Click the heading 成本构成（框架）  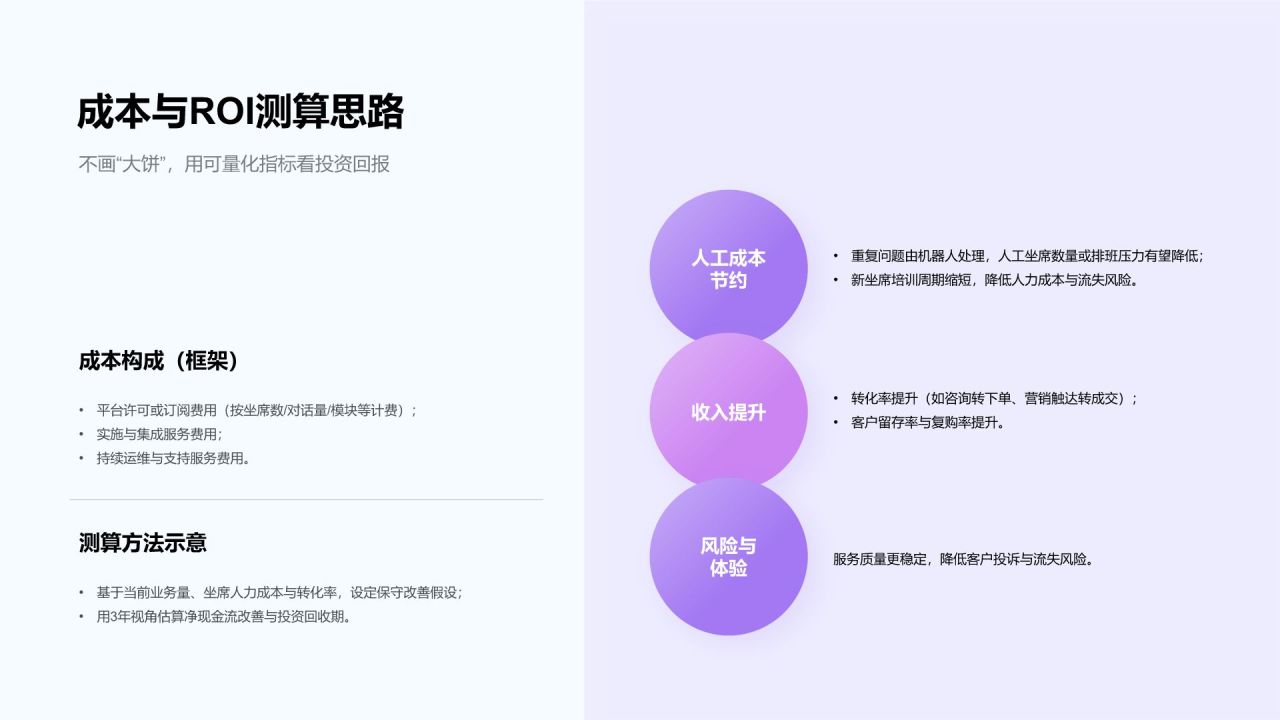159,361
